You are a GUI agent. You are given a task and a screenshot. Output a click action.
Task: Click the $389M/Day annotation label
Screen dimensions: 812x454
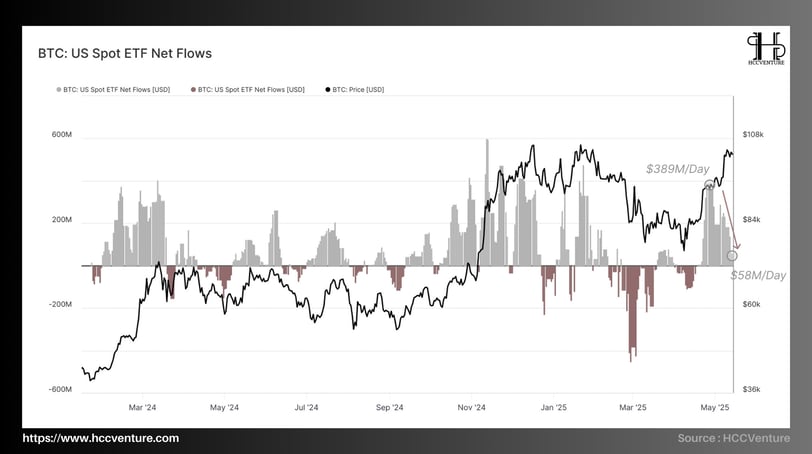pyautogui.click(x=677, y=169)
